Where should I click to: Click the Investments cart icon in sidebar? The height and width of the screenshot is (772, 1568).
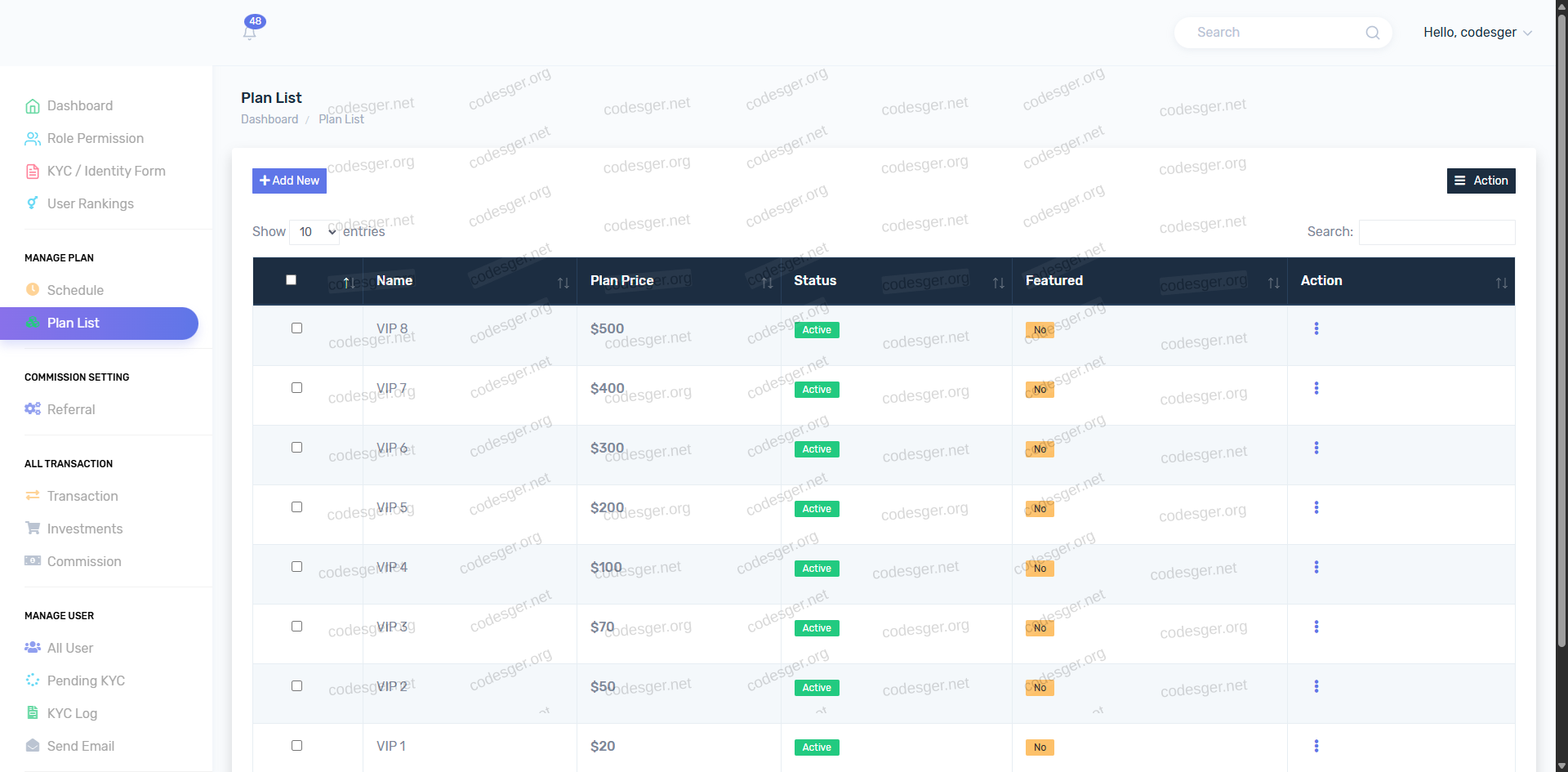(x=33, y=529)
